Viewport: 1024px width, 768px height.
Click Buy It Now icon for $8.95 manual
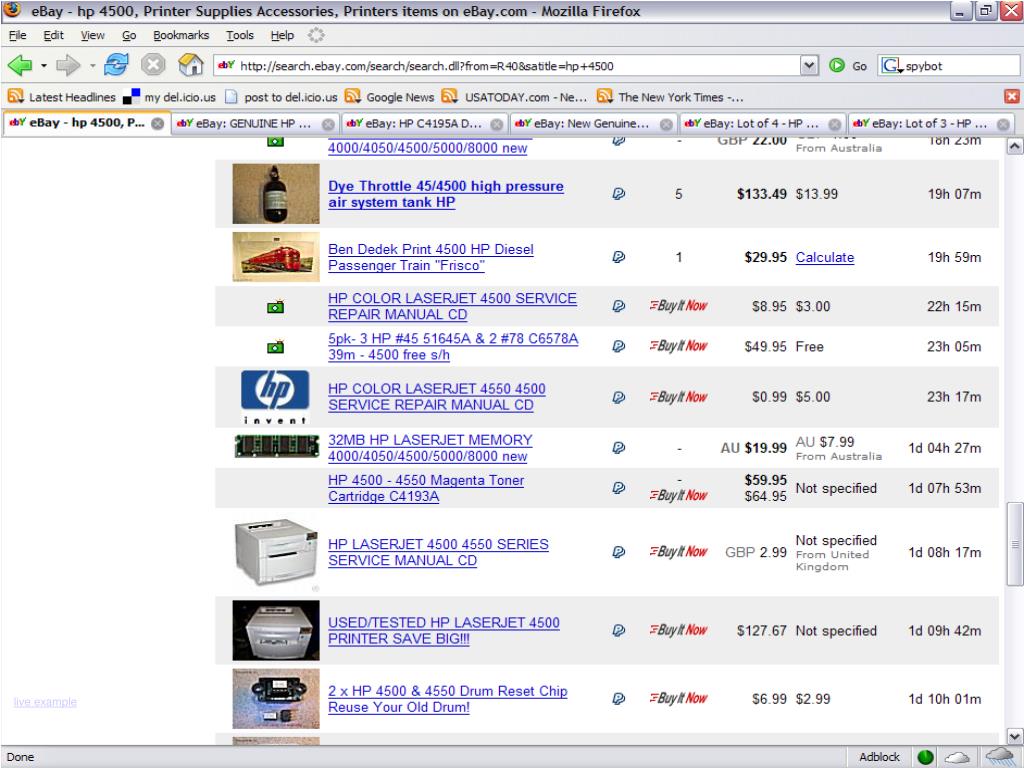click(x=679, y=306)
